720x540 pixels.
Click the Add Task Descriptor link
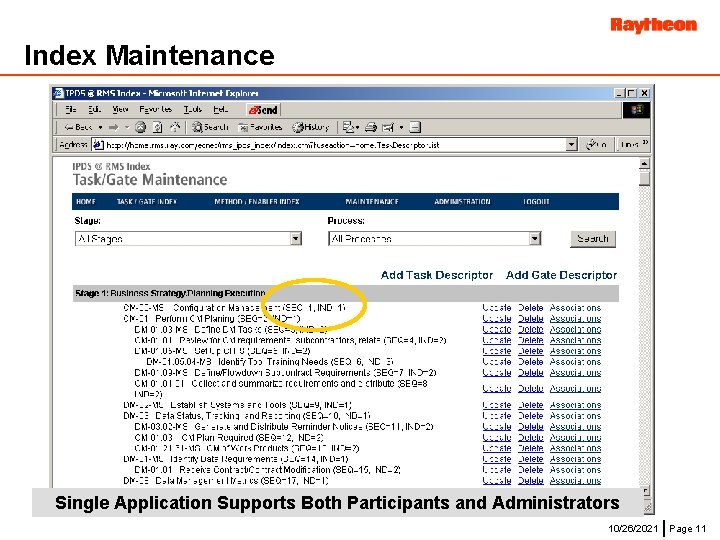pyautogui.click(x=437, y=275)
